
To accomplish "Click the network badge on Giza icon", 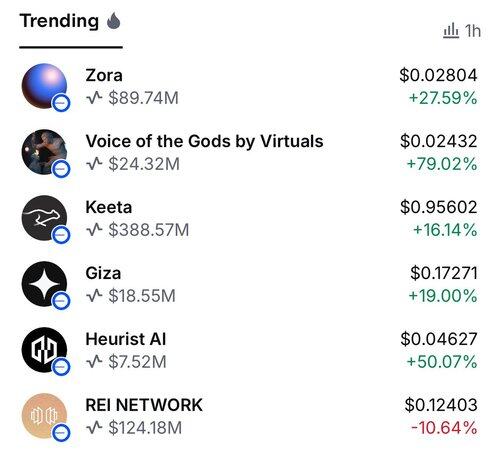I will pyautogui.click(x=61, y=301).
